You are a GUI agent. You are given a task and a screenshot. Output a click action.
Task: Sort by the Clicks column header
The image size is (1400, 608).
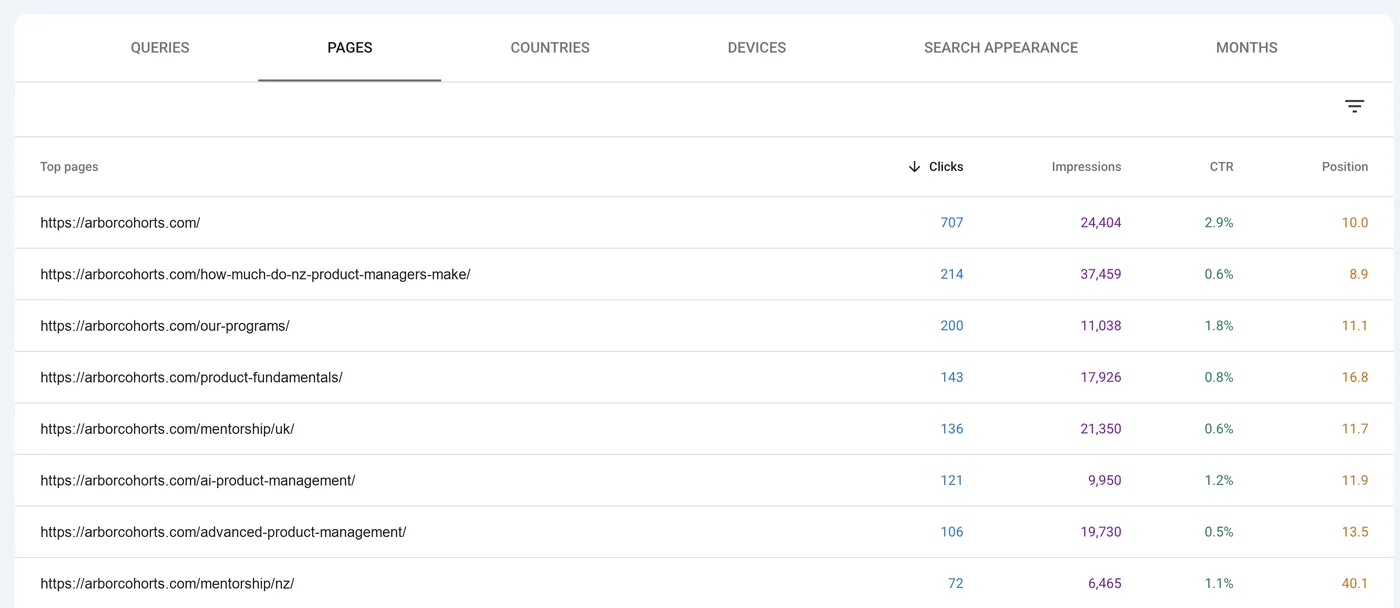coord(946,167)
